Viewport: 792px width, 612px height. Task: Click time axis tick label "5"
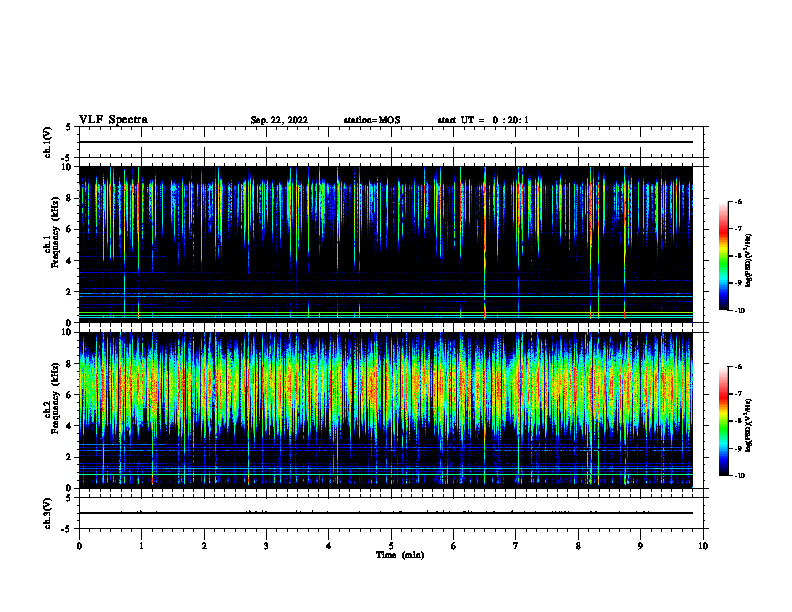pyautogui.click(x=391, y=546)
